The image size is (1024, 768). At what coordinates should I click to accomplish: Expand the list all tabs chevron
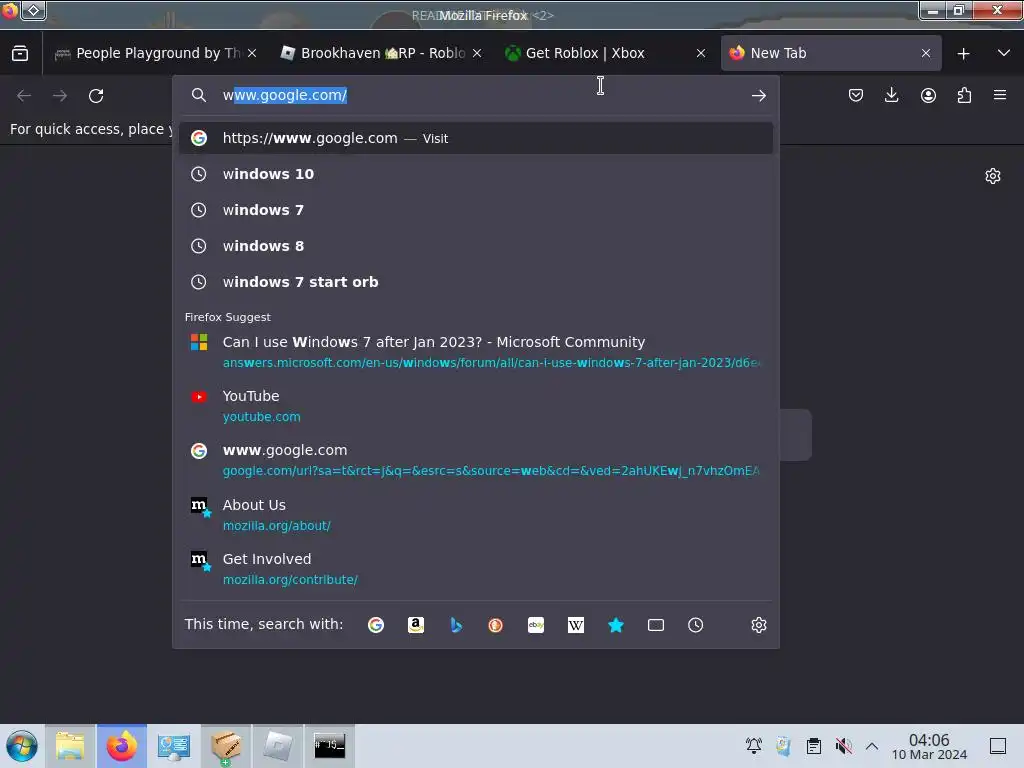[1004, 53]
